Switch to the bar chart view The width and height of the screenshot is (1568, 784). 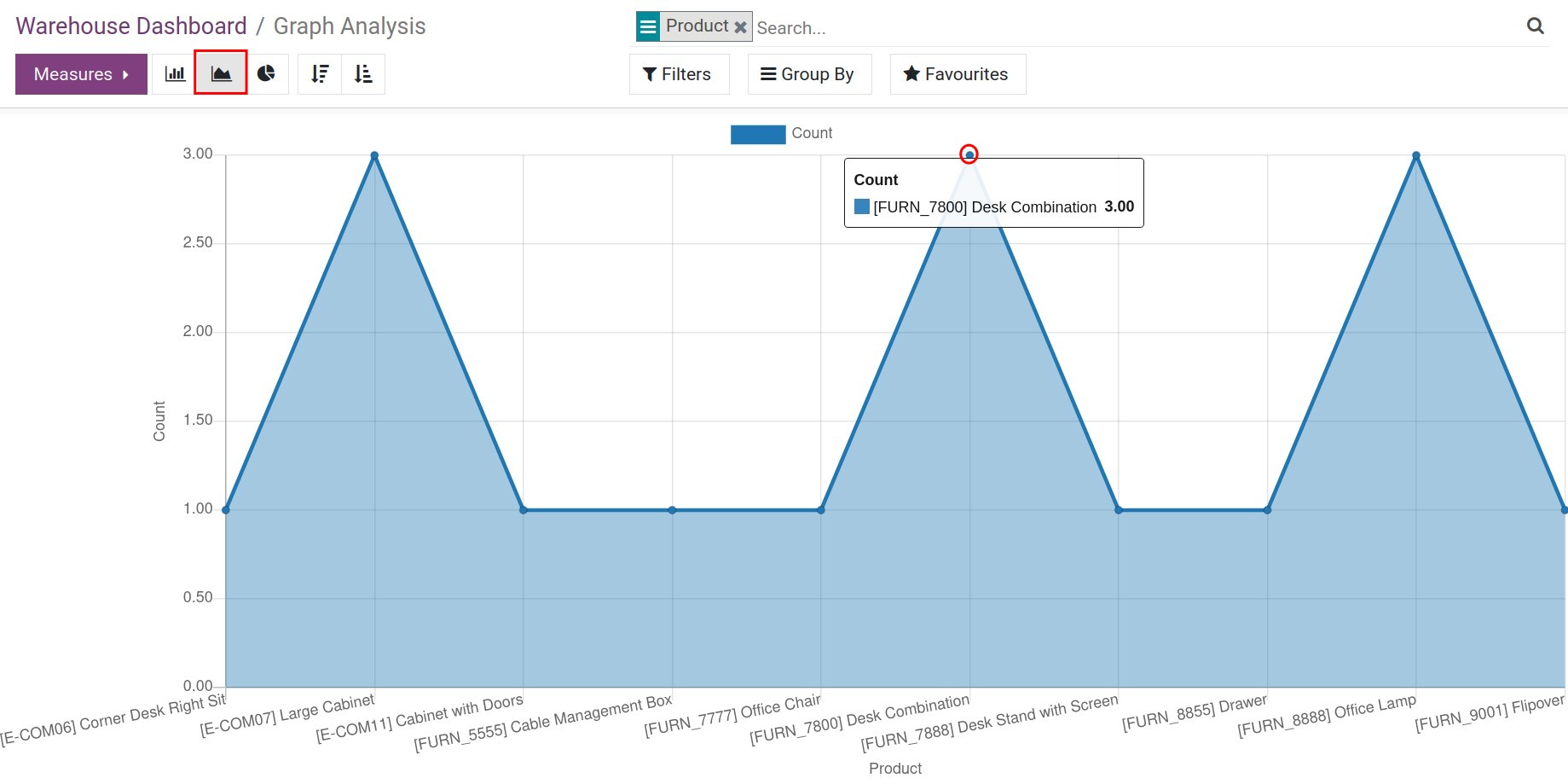175,74
